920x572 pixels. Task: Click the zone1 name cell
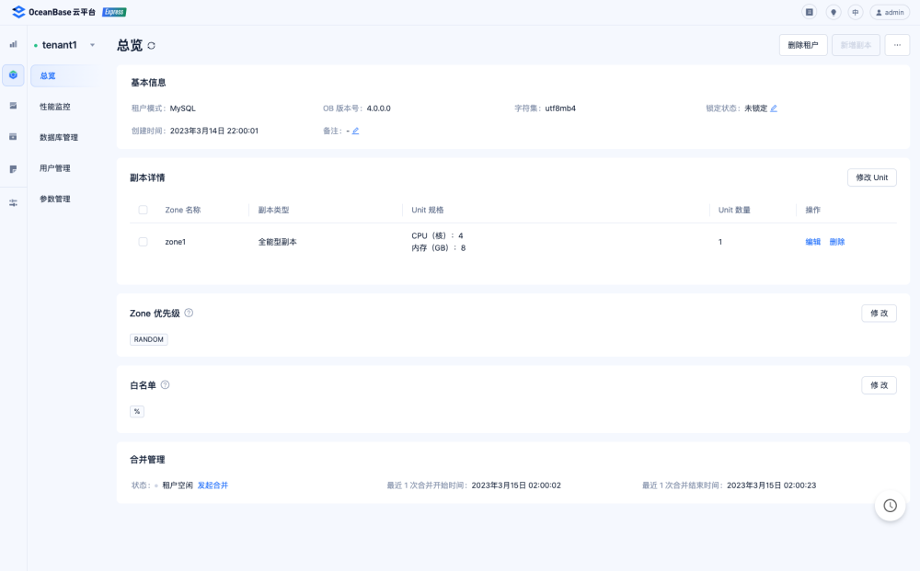[175, 242]
